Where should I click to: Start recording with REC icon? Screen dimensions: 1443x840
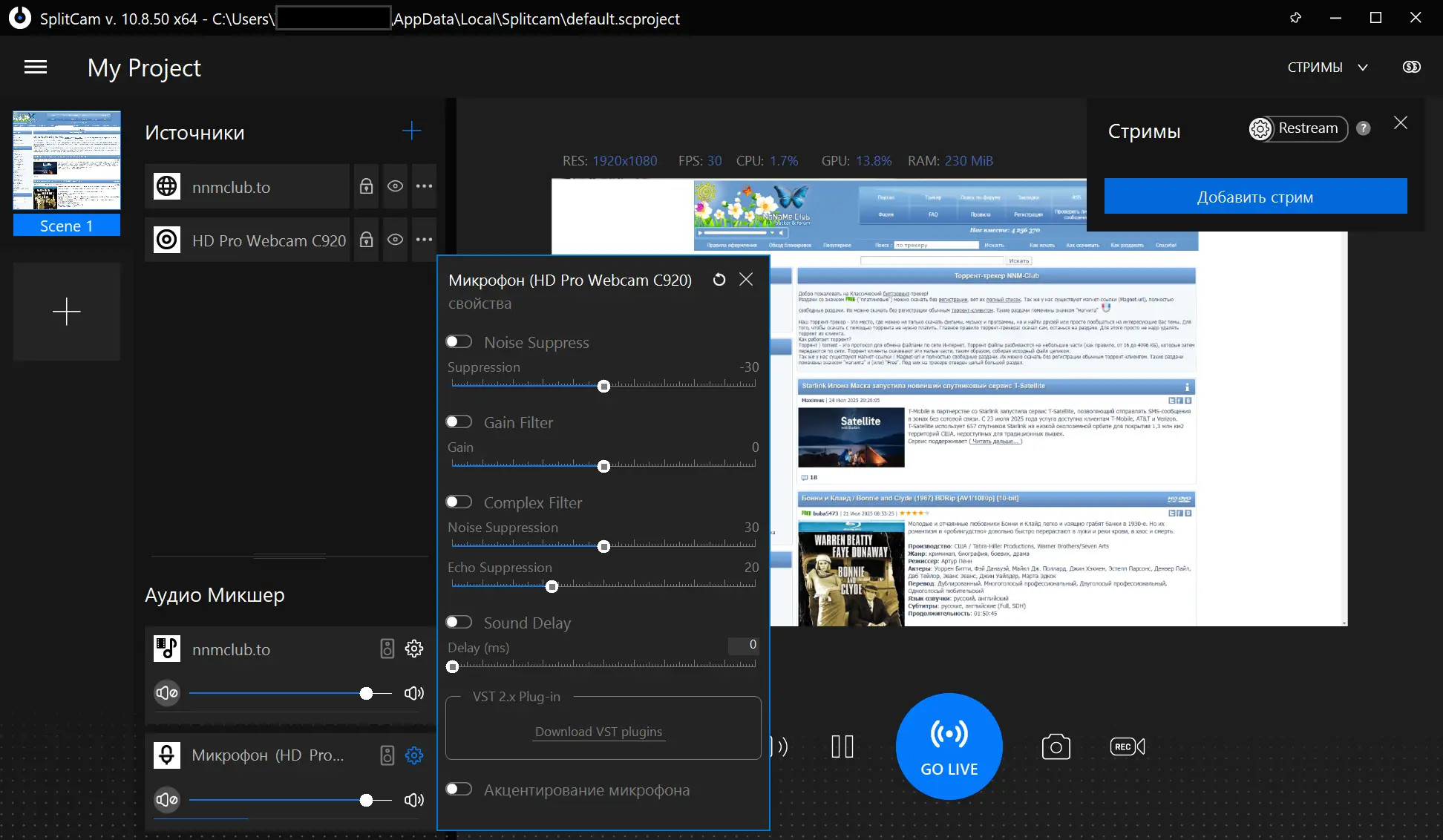point(1127,747)
